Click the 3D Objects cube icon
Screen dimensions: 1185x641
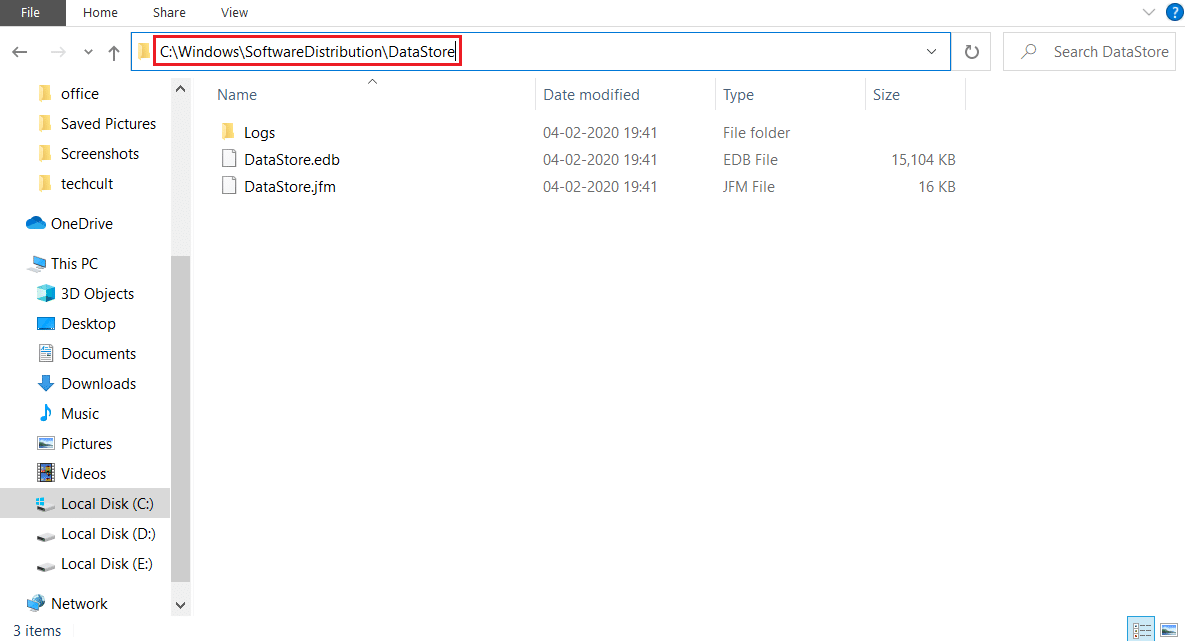pos(46,293)
